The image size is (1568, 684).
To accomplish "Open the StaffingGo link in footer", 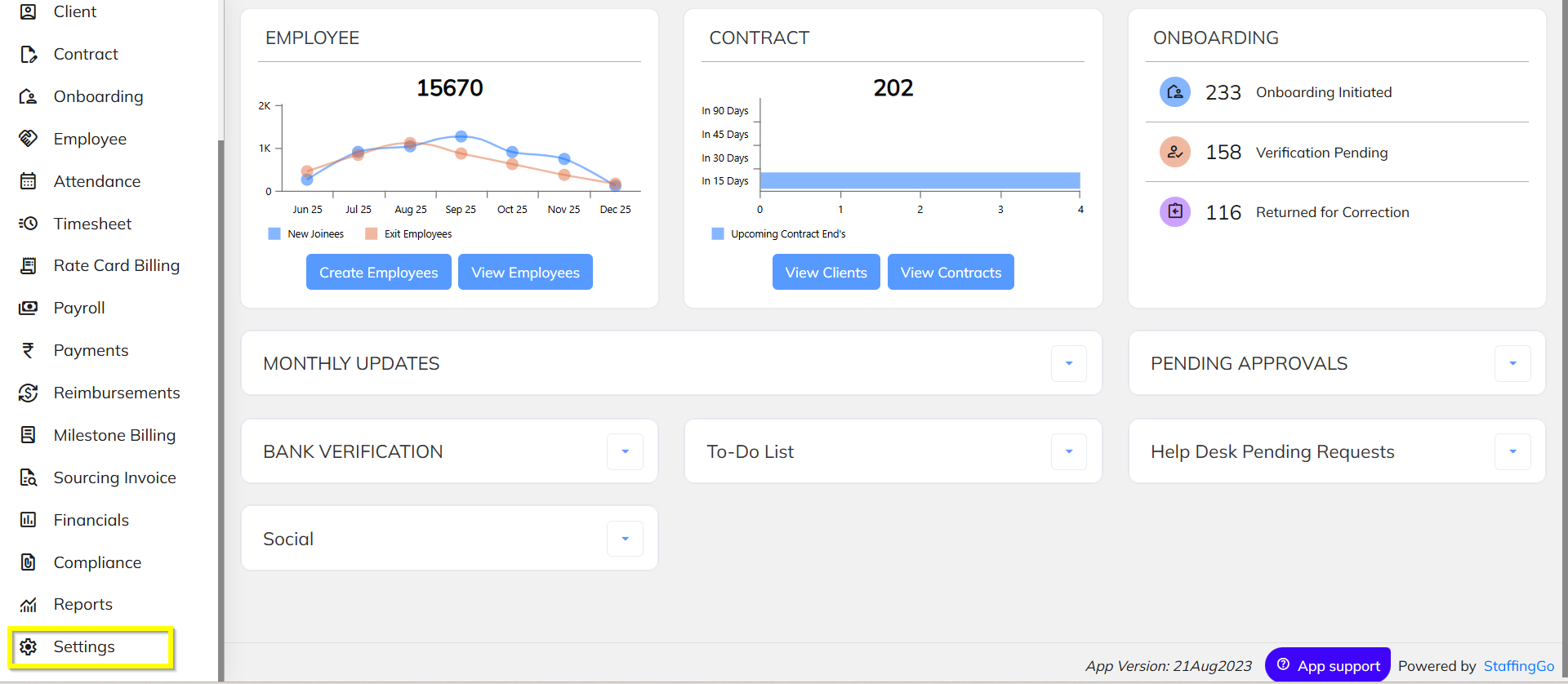I will [x=1518, y=666].
